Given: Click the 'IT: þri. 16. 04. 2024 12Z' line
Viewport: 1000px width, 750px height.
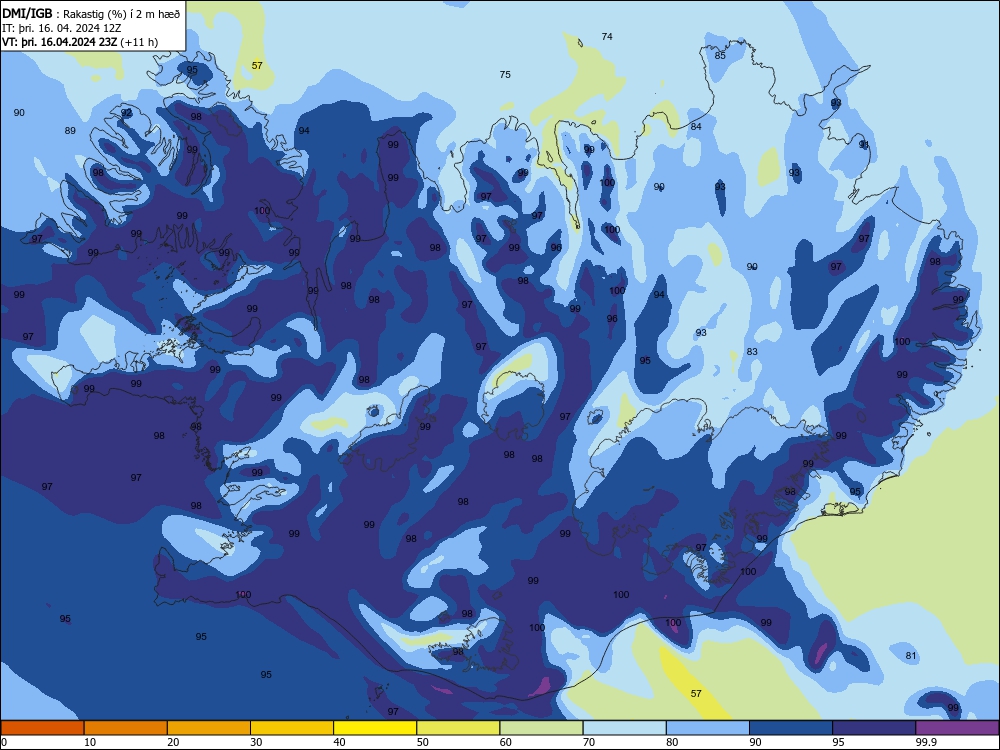Looking at the screenshot, I should (x=61, y=28).
